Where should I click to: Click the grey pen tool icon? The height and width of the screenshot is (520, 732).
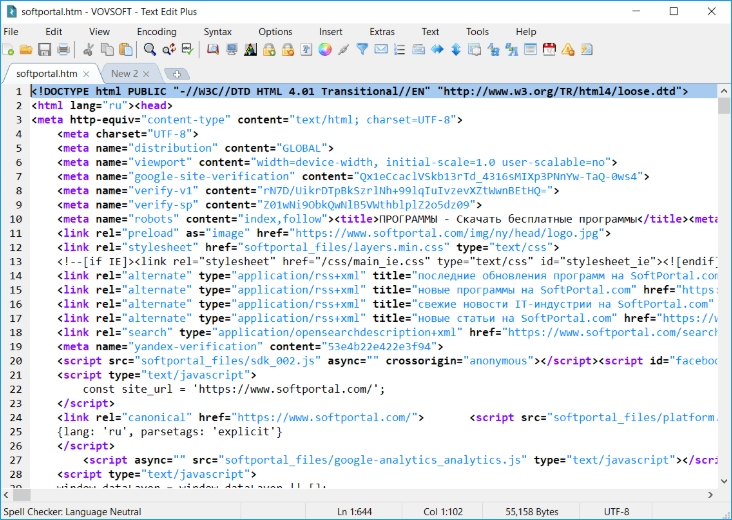(x=344, y=49)
